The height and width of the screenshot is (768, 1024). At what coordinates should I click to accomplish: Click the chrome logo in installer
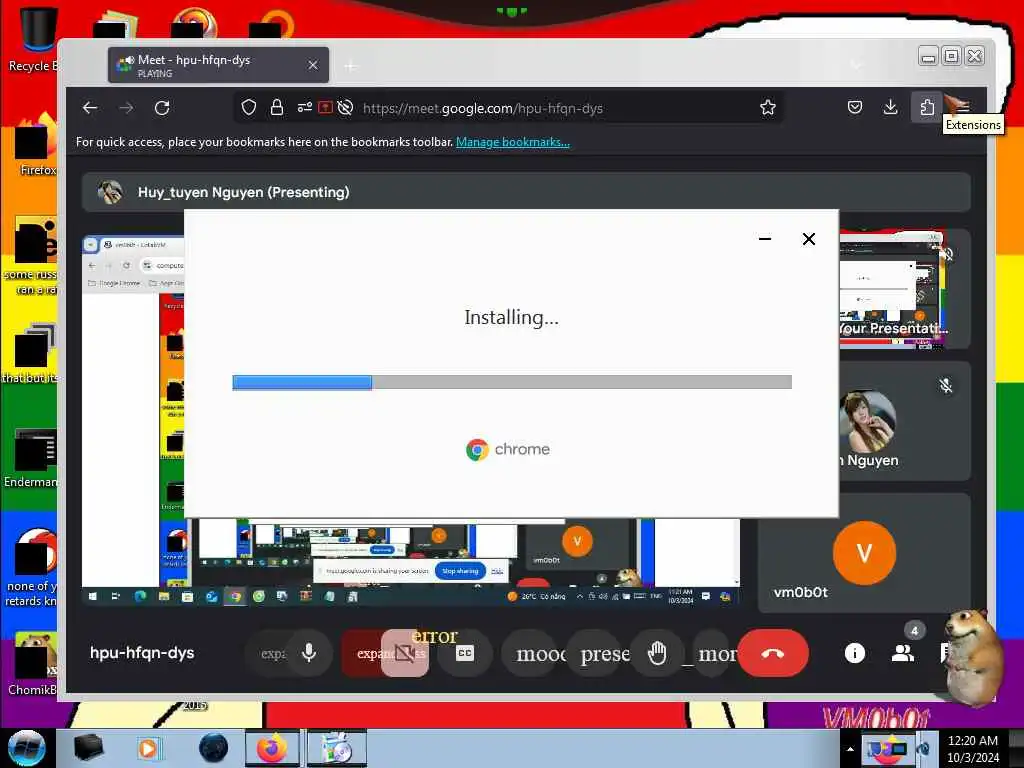[507, 449]
